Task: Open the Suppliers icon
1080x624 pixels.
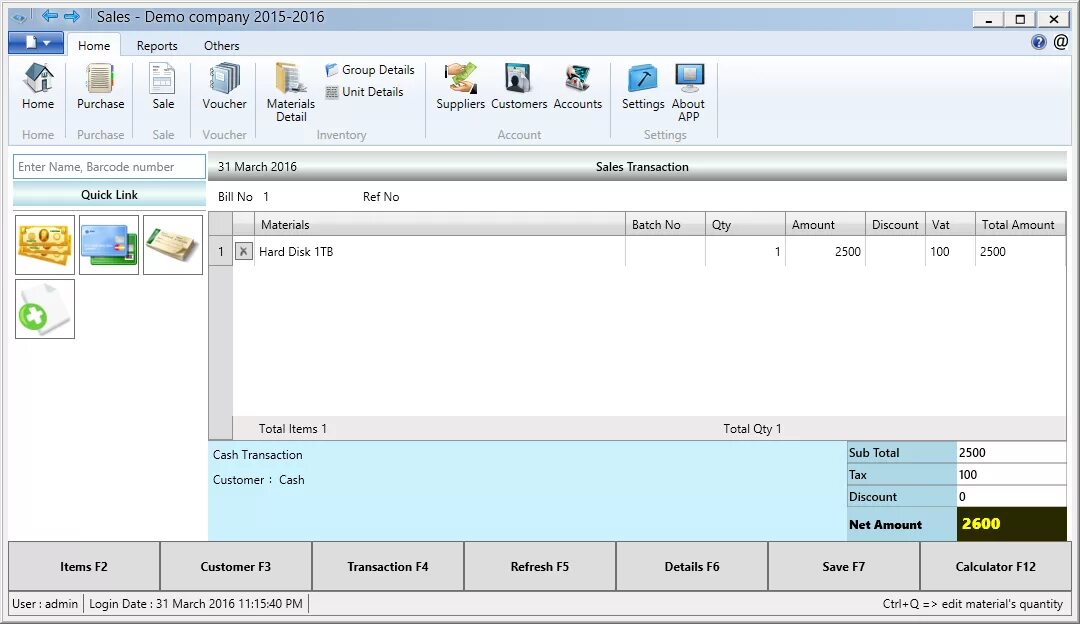Action: click(x=460, y=86)
